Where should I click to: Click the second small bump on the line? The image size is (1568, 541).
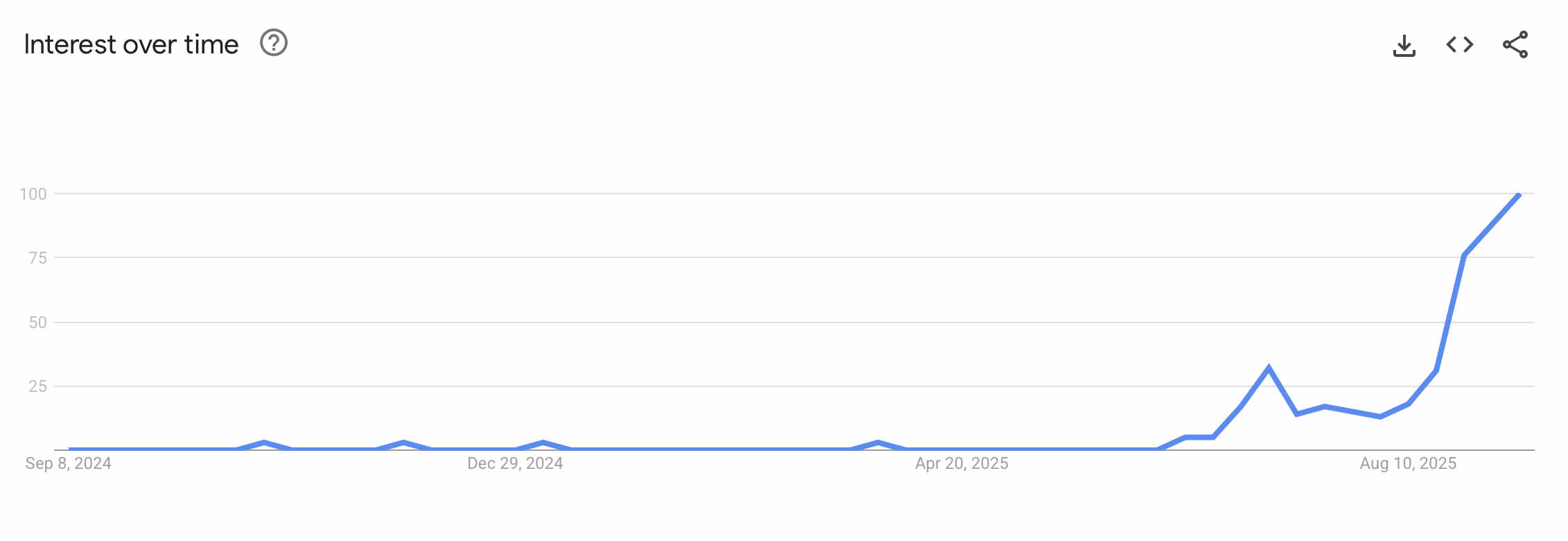(x=403, y=443)
